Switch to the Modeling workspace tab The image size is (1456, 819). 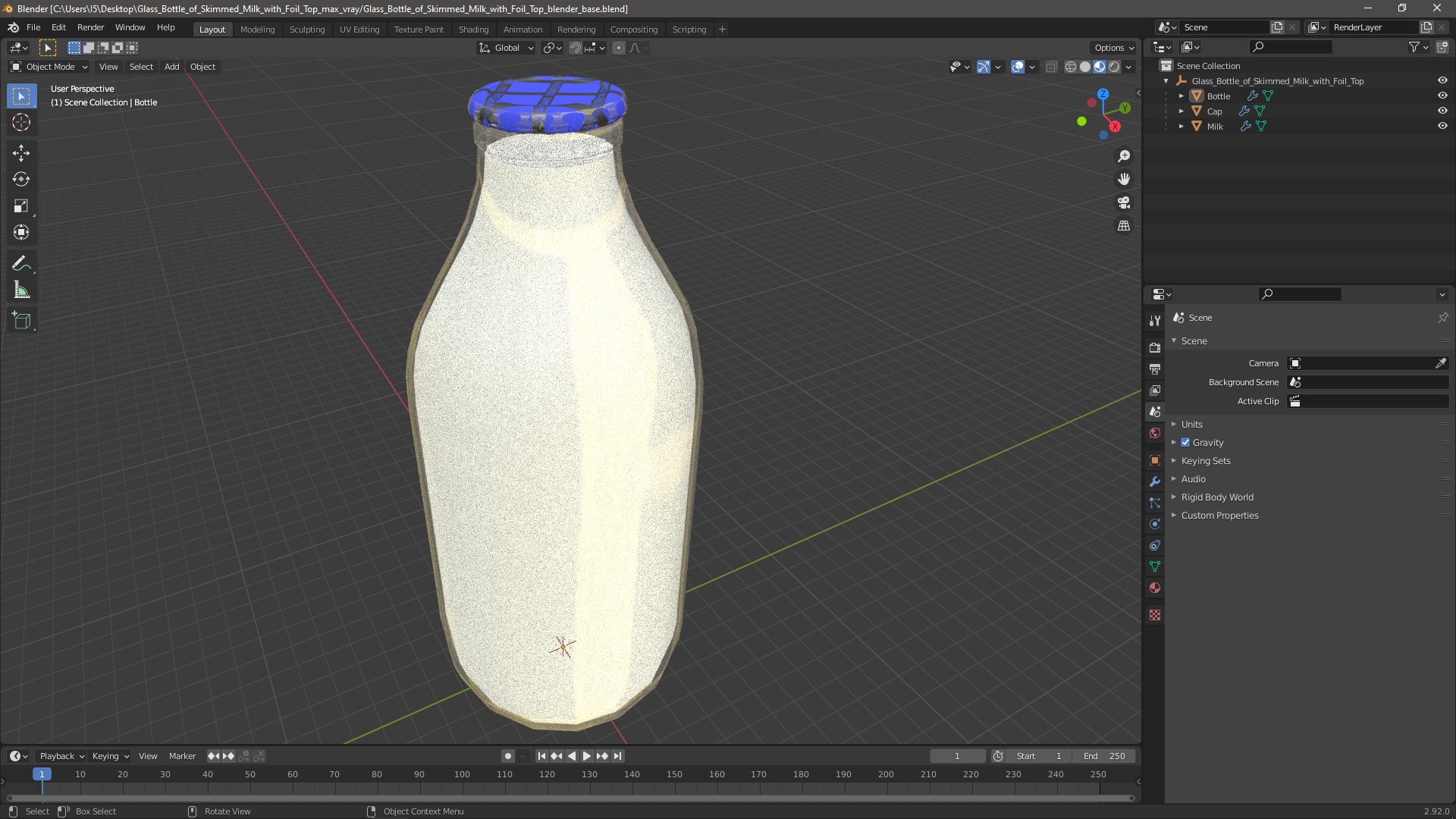257,29
